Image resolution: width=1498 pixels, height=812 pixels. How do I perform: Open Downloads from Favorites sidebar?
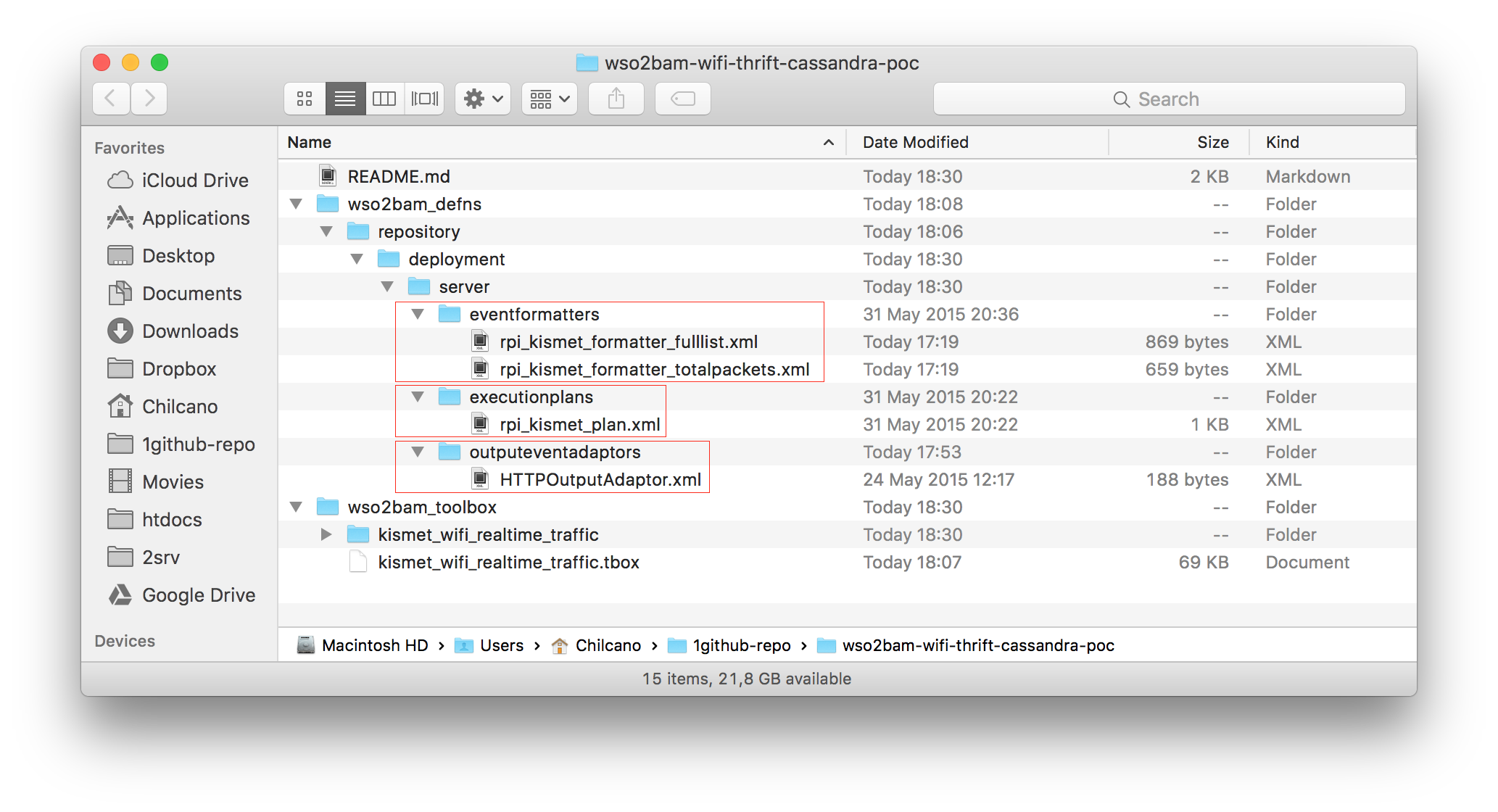pyautogui.click(x=190, y=331)
